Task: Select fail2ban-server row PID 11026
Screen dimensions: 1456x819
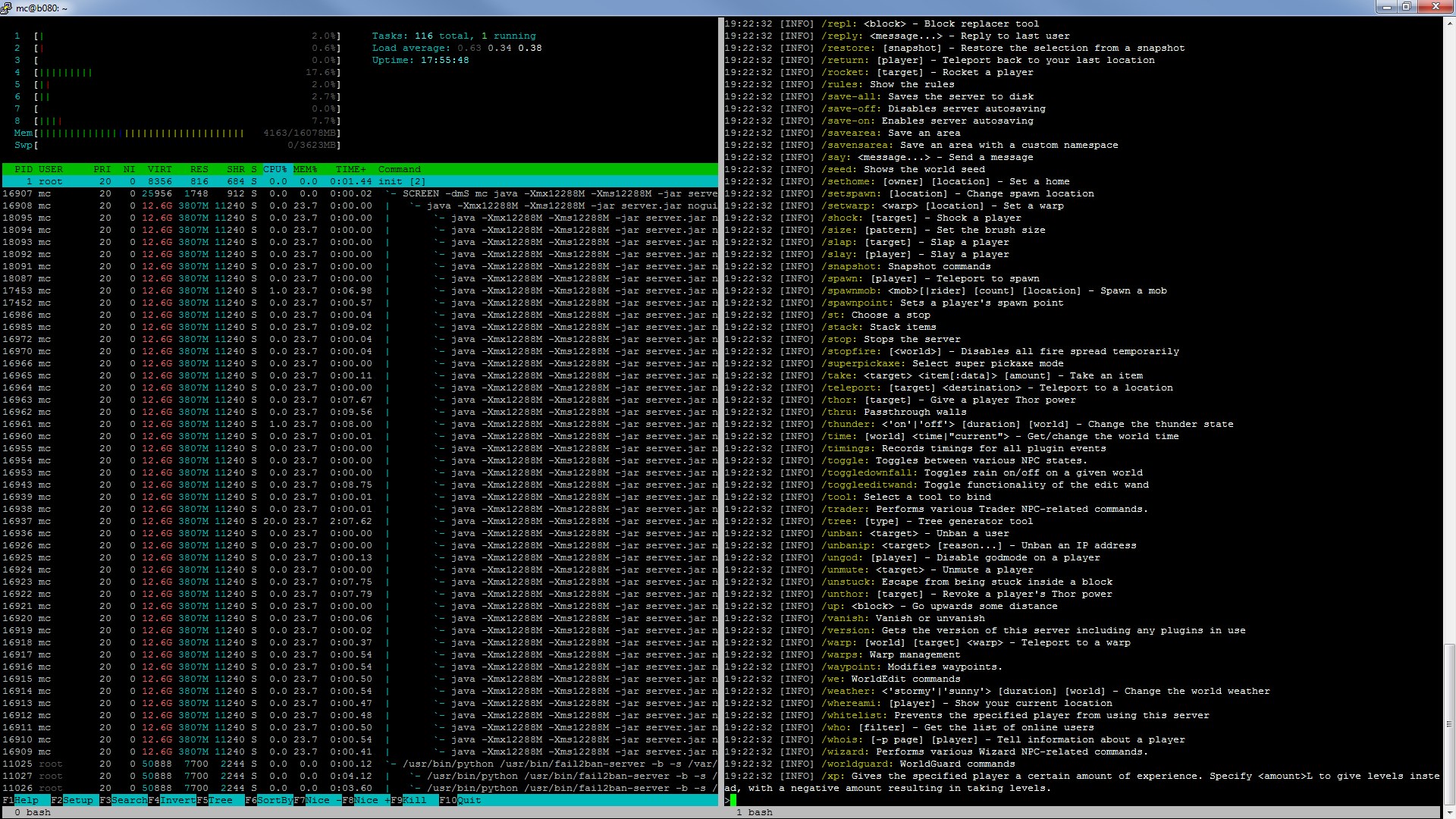Action: point(360,788)
